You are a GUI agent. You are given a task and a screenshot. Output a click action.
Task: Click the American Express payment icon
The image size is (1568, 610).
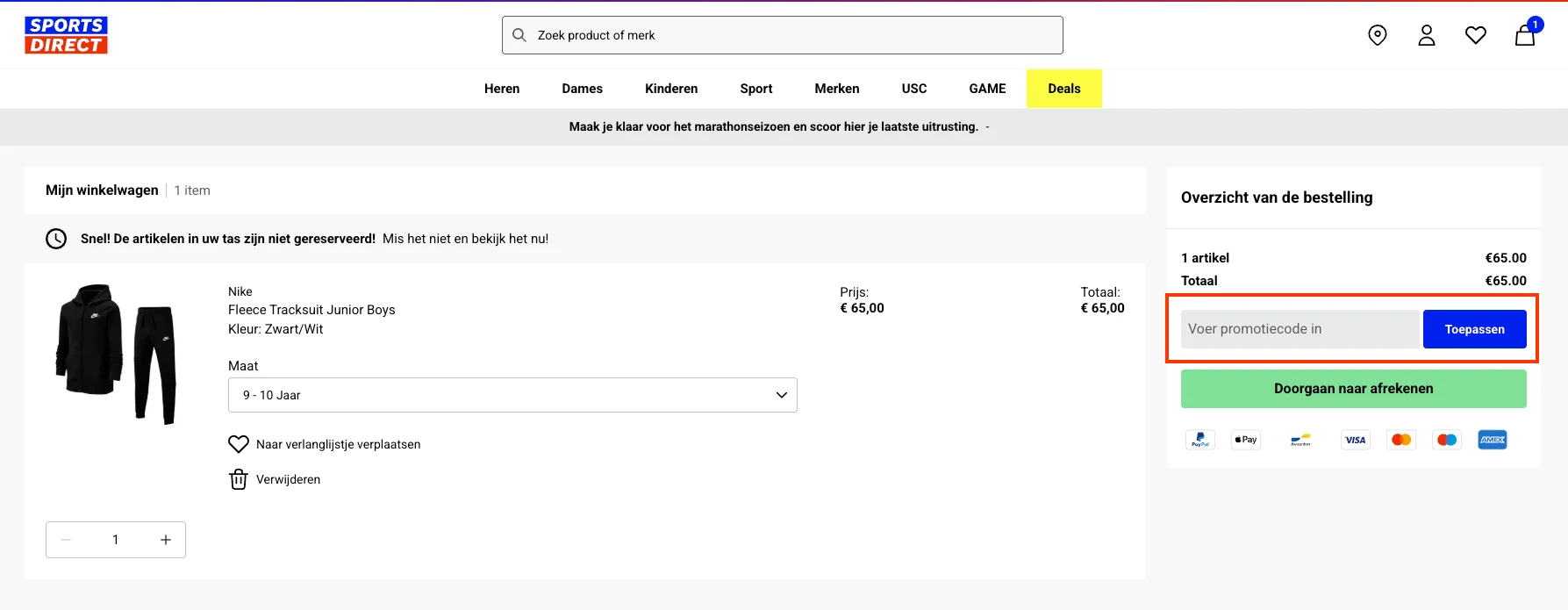click(x=1493, y=440)
